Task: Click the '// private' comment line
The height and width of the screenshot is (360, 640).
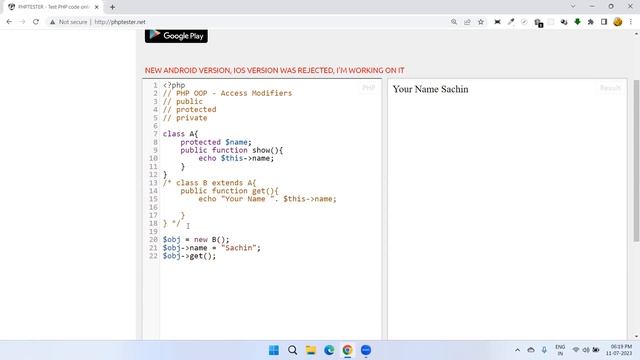Action: click(x=185, y=118)
